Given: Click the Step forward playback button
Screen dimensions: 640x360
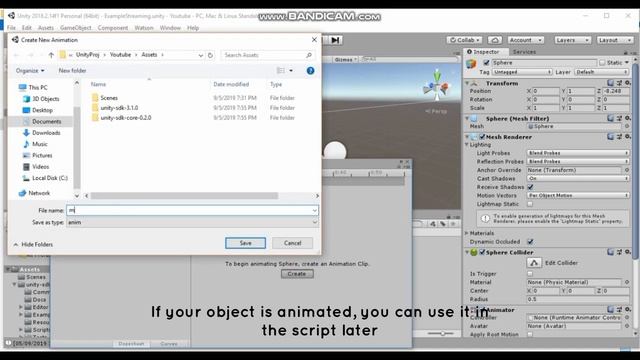Looking at the screenshot, I should 335,40.
